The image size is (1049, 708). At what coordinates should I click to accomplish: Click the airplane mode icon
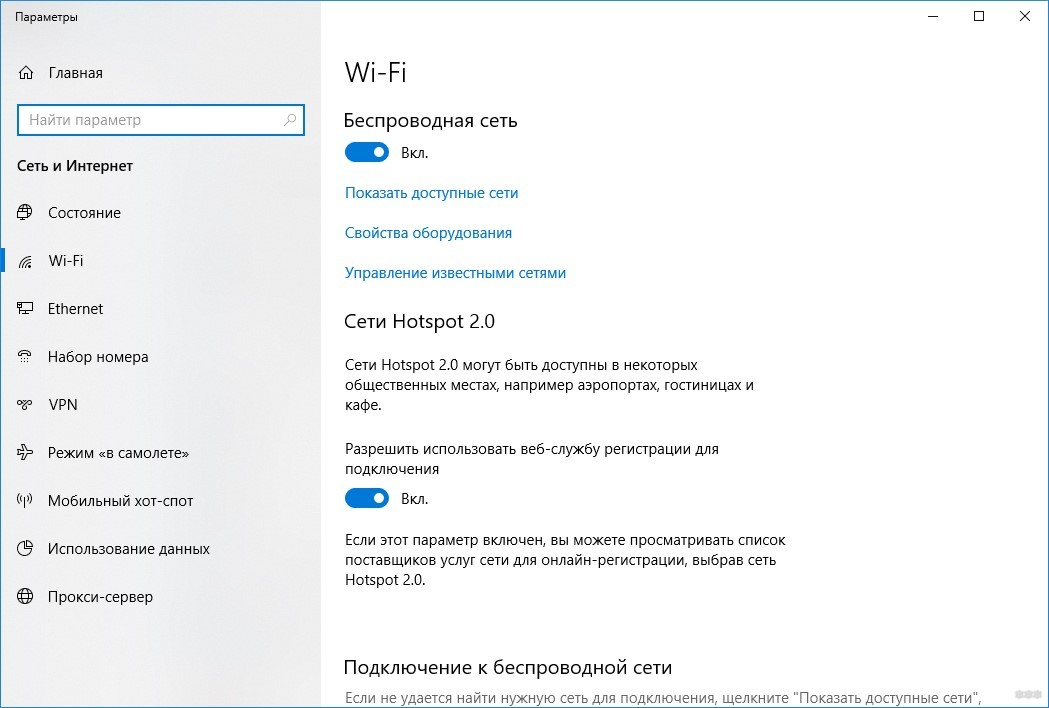tap(25, 452)
